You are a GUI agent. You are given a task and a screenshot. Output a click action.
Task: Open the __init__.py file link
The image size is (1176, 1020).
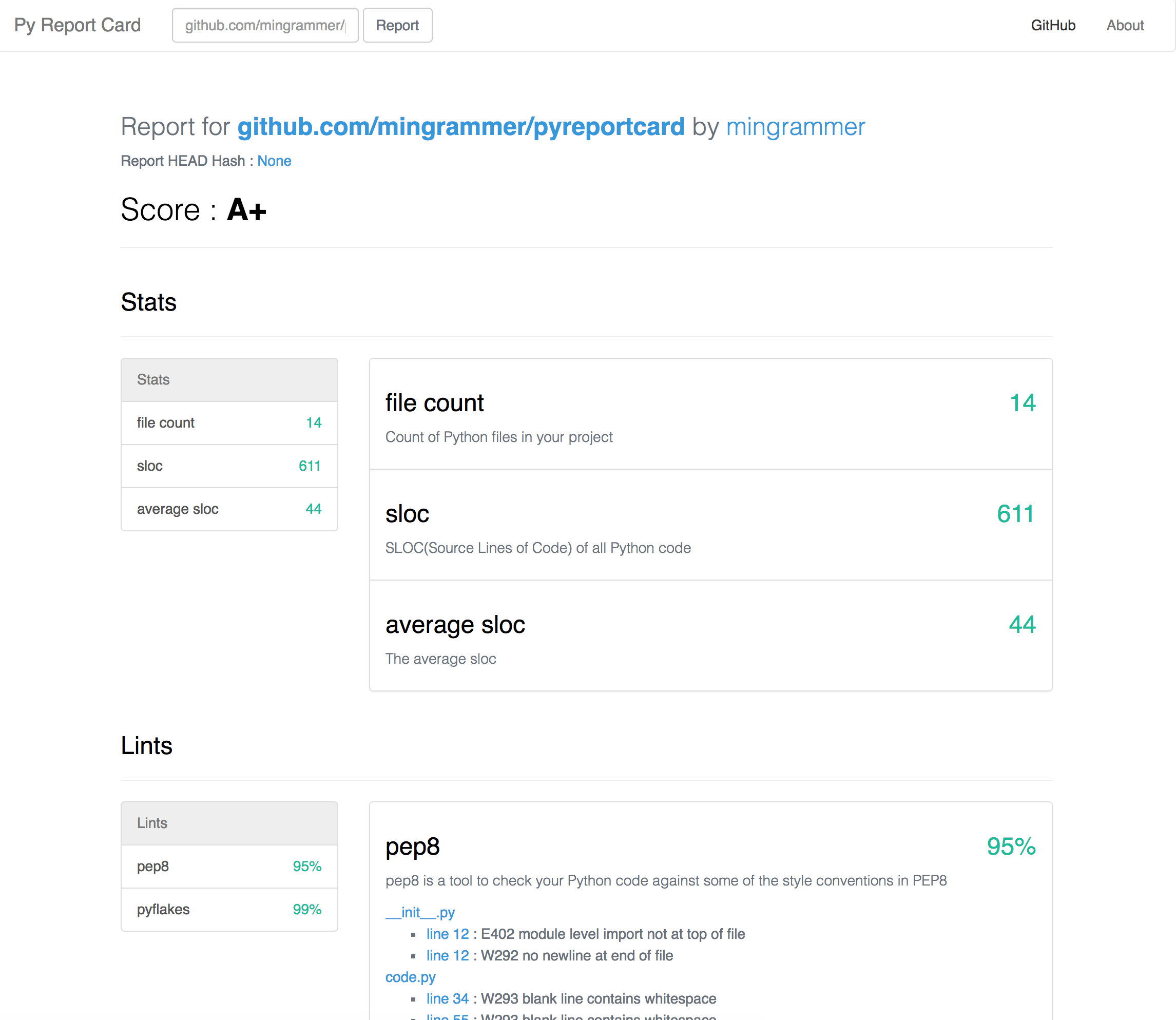[x=419, y=912]
